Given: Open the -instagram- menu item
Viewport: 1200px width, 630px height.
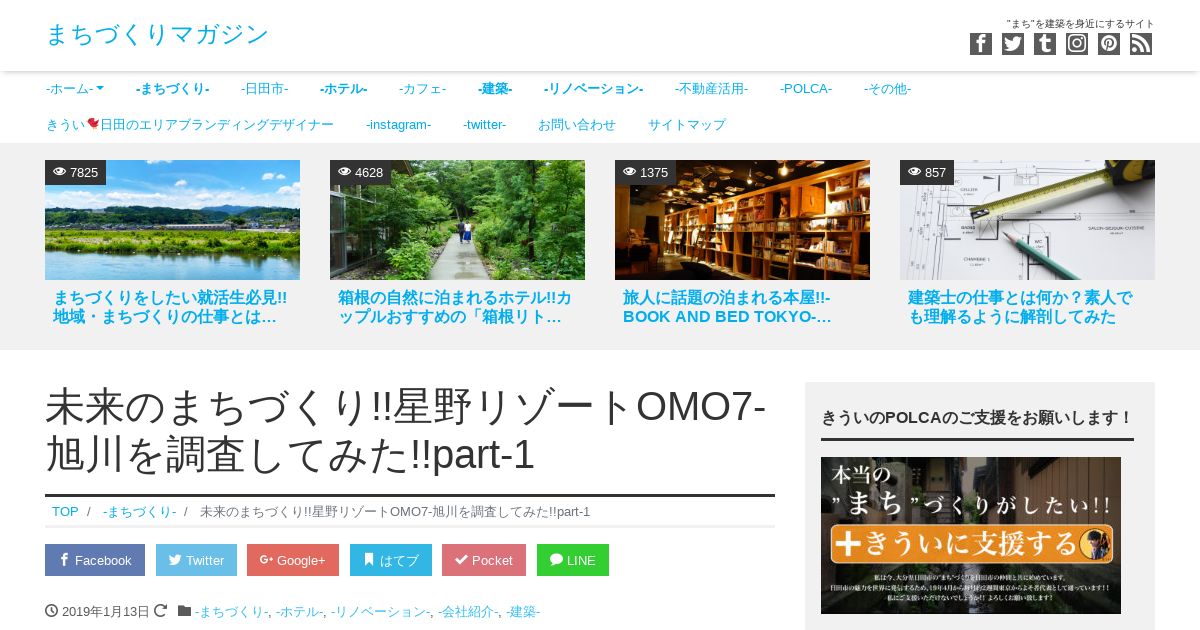Looking at the screenshot, I should 398,125.
